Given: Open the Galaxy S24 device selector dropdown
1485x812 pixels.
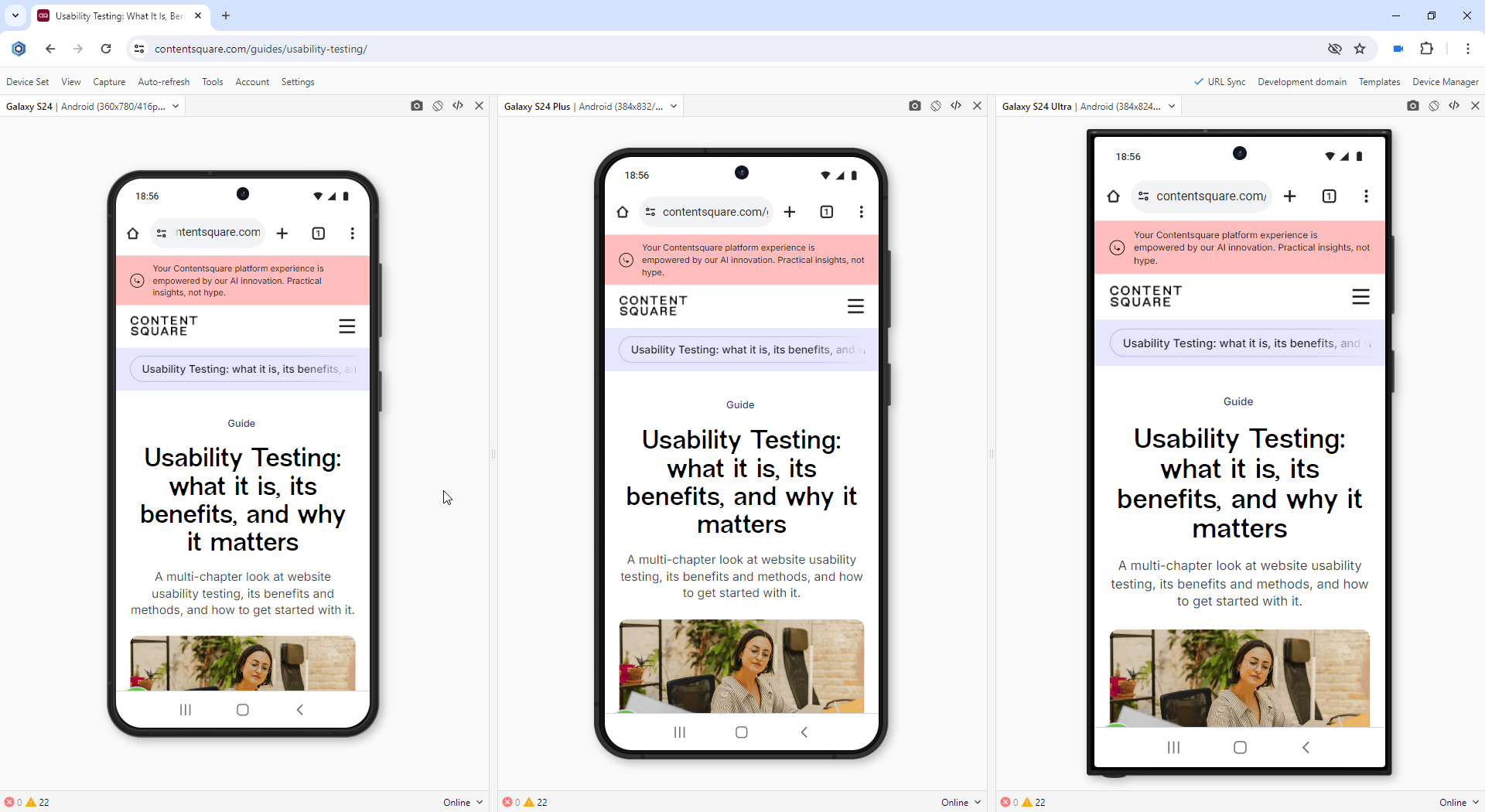Looking at the screenshot, I should [x=176, y=106].
